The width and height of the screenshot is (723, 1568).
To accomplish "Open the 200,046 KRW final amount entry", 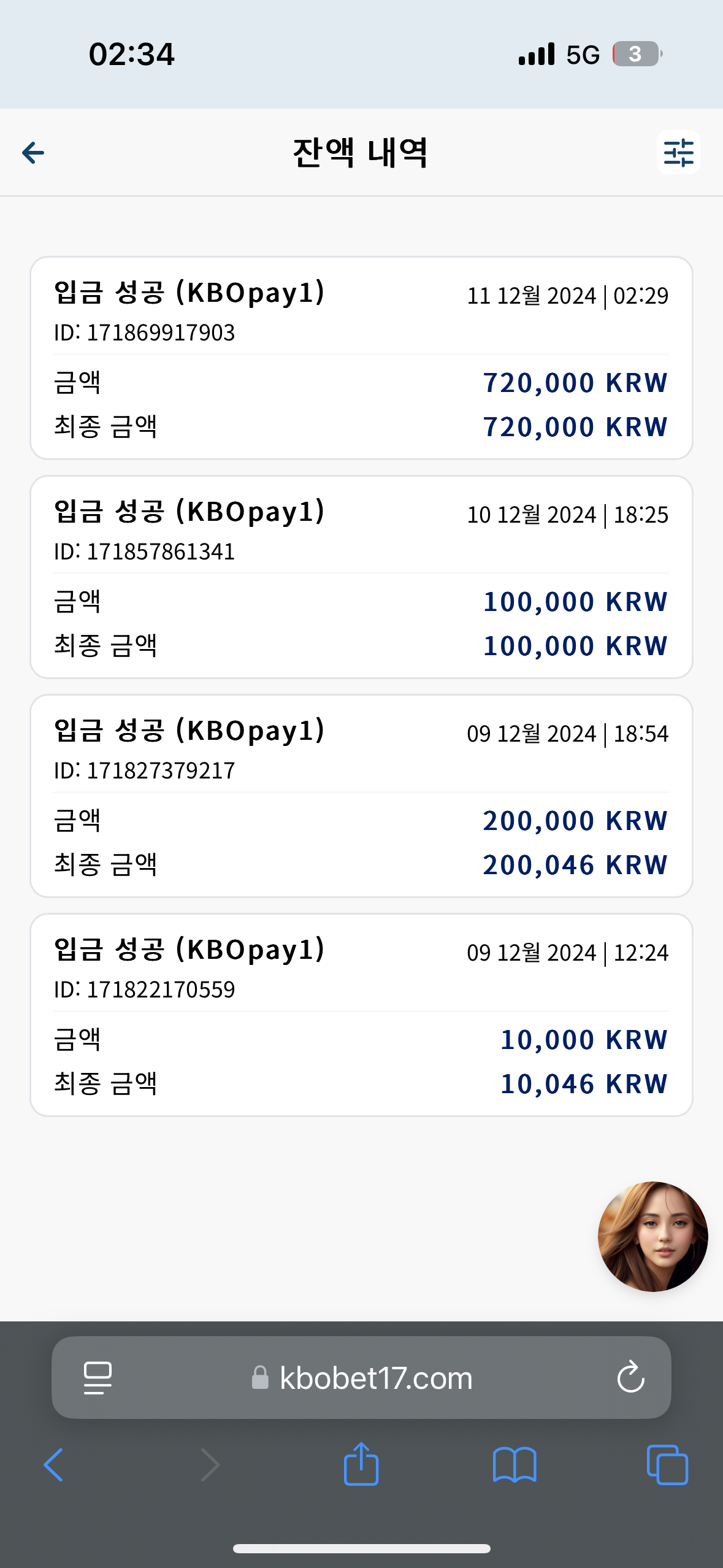I will tap(361, 796).
